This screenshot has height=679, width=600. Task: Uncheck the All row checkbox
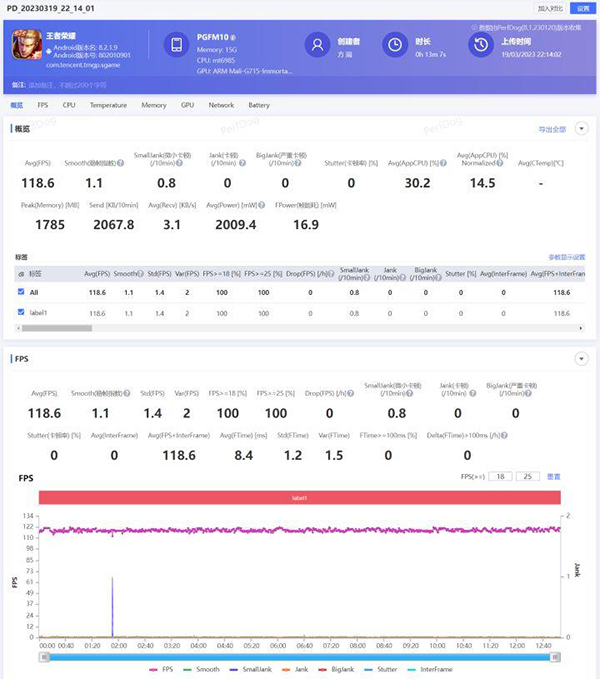pos(21,292)
